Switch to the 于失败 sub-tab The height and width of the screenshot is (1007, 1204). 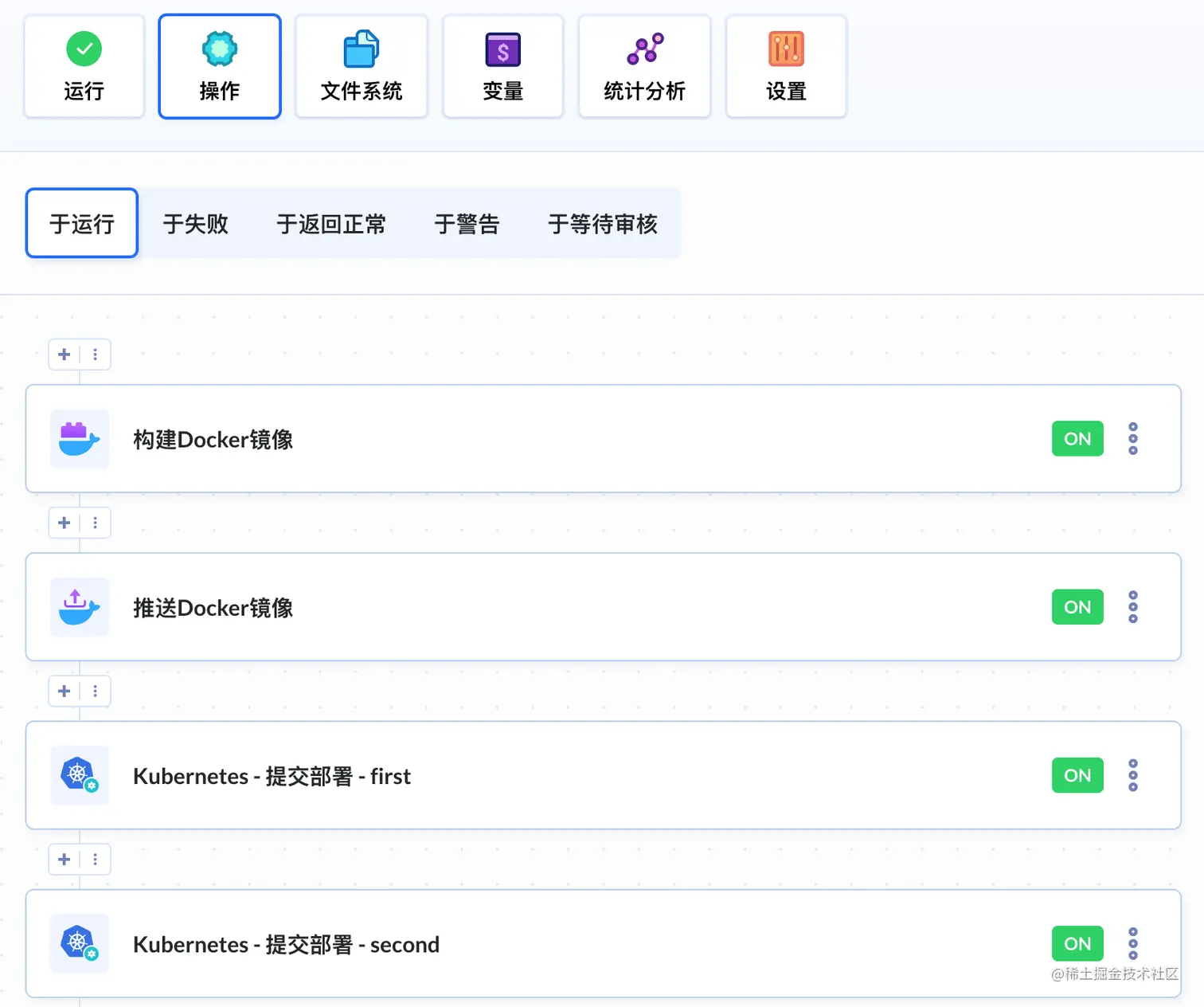[196, 223]
